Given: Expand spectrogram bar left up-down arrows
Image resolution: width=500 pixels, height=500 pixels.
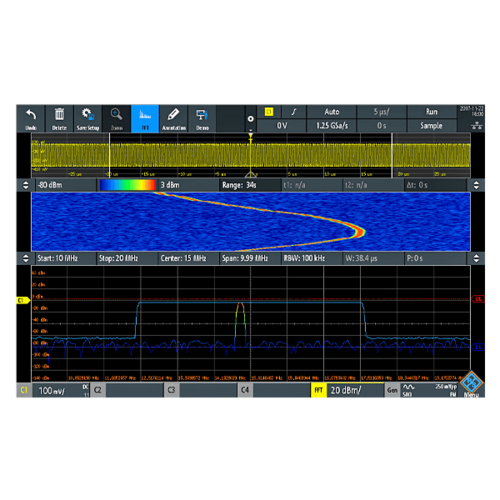Looking at the screenshot, I should 26,185.
